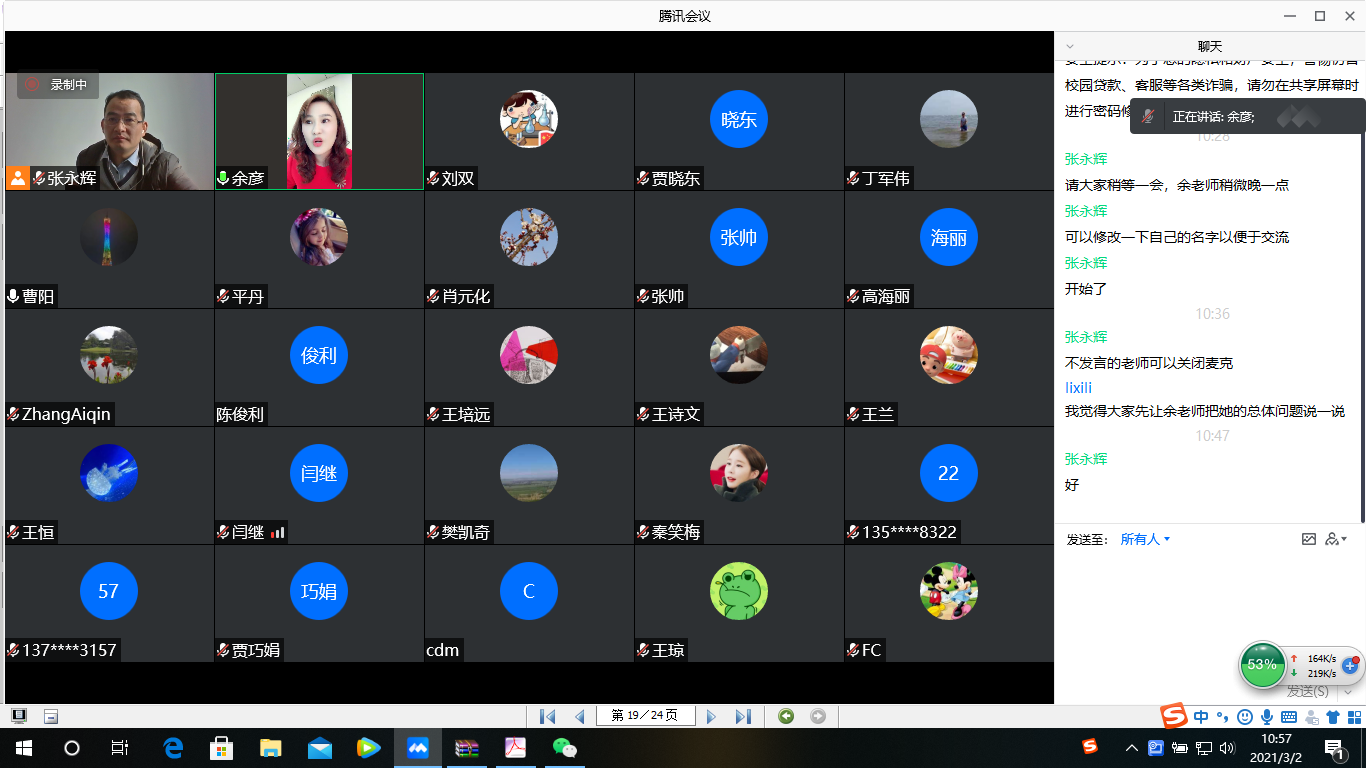Image resolution: width=1366 pixels, height=768 pixels.
Task: Expand send options arrow beside 发送(S)
Action: tap(1348, 691)
